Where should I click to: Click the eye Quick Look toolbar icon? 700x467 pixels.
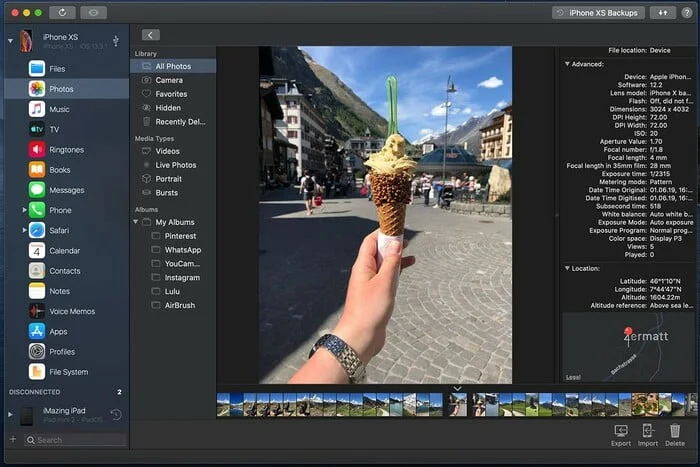coord(93,13)
